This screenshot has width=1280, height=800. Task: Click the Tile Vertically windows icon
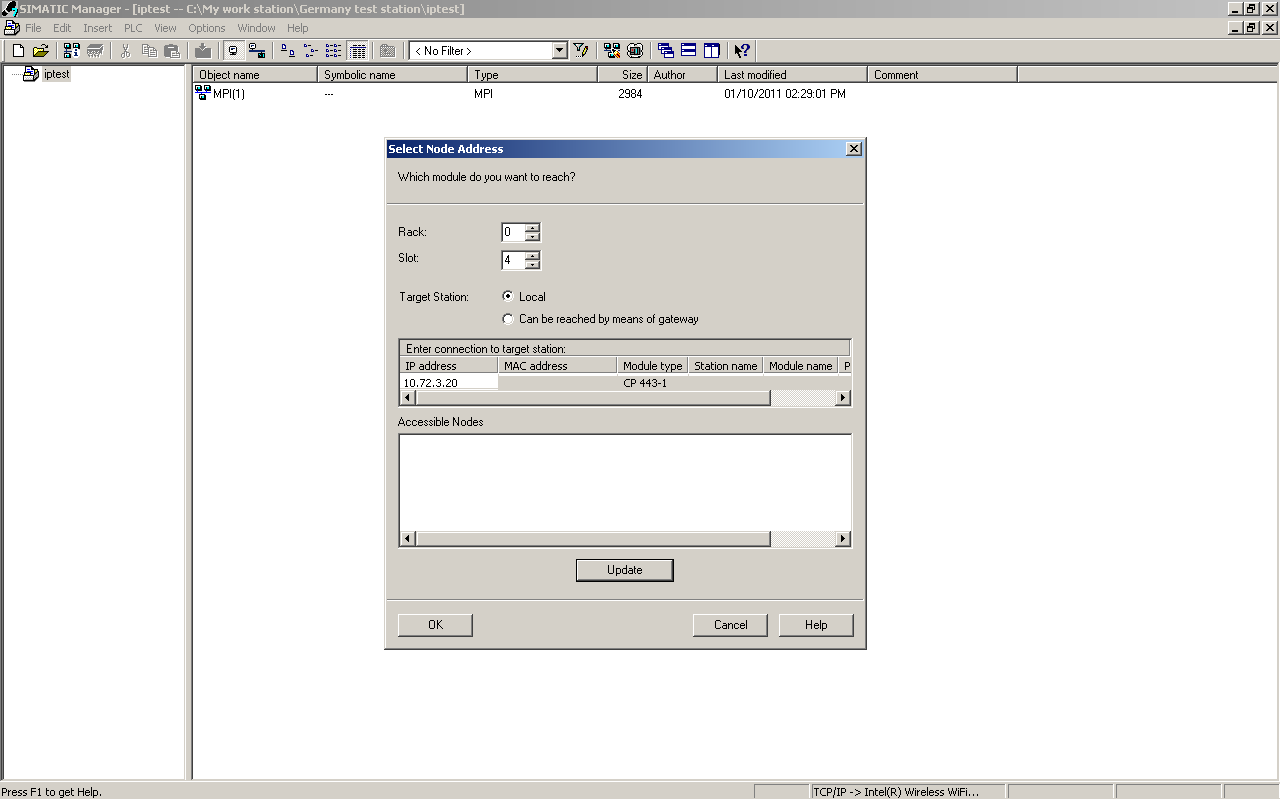click(712, 51)
